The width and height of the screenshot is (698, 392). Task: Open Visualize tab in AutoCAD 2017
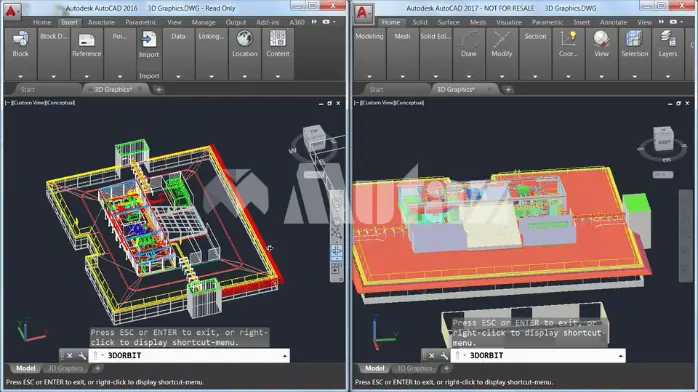tap(509, 22)
